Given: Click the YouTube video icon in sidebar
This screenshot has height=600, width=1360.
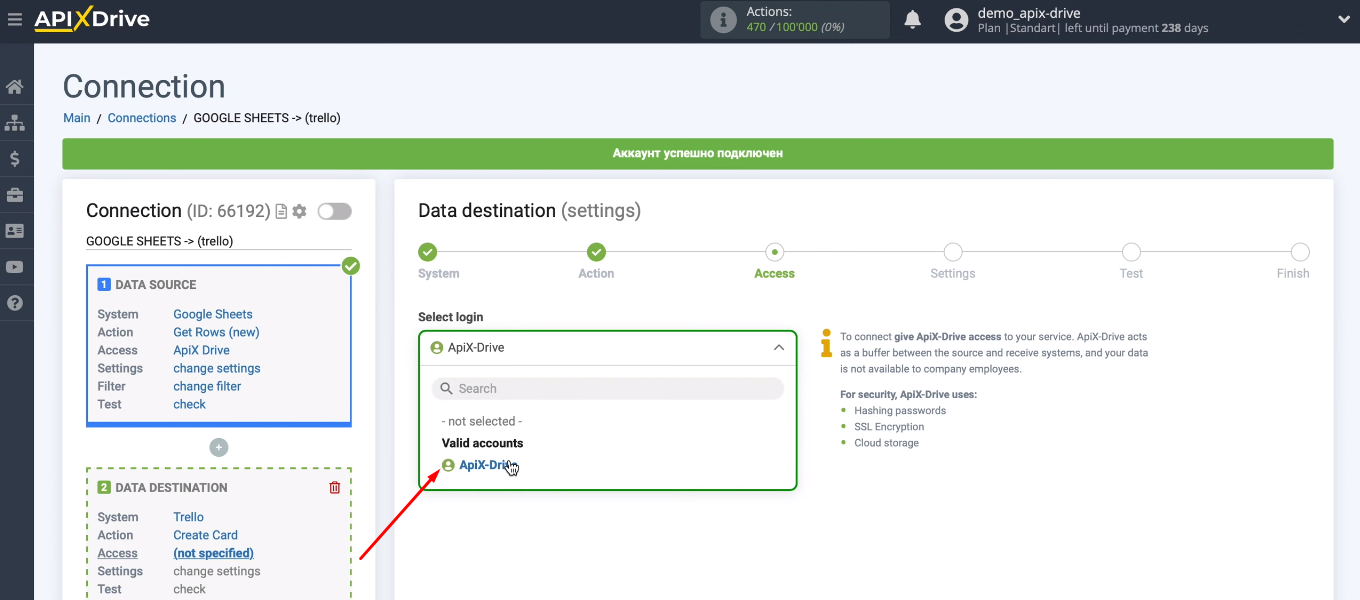Looking at the screenshot, I should point(15,267).
